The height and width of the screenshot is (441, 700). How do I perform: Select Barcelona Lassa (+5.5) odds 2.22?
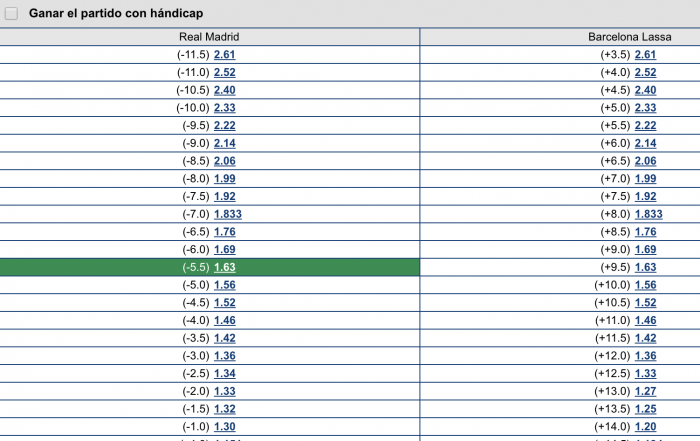tap(646, 125)
